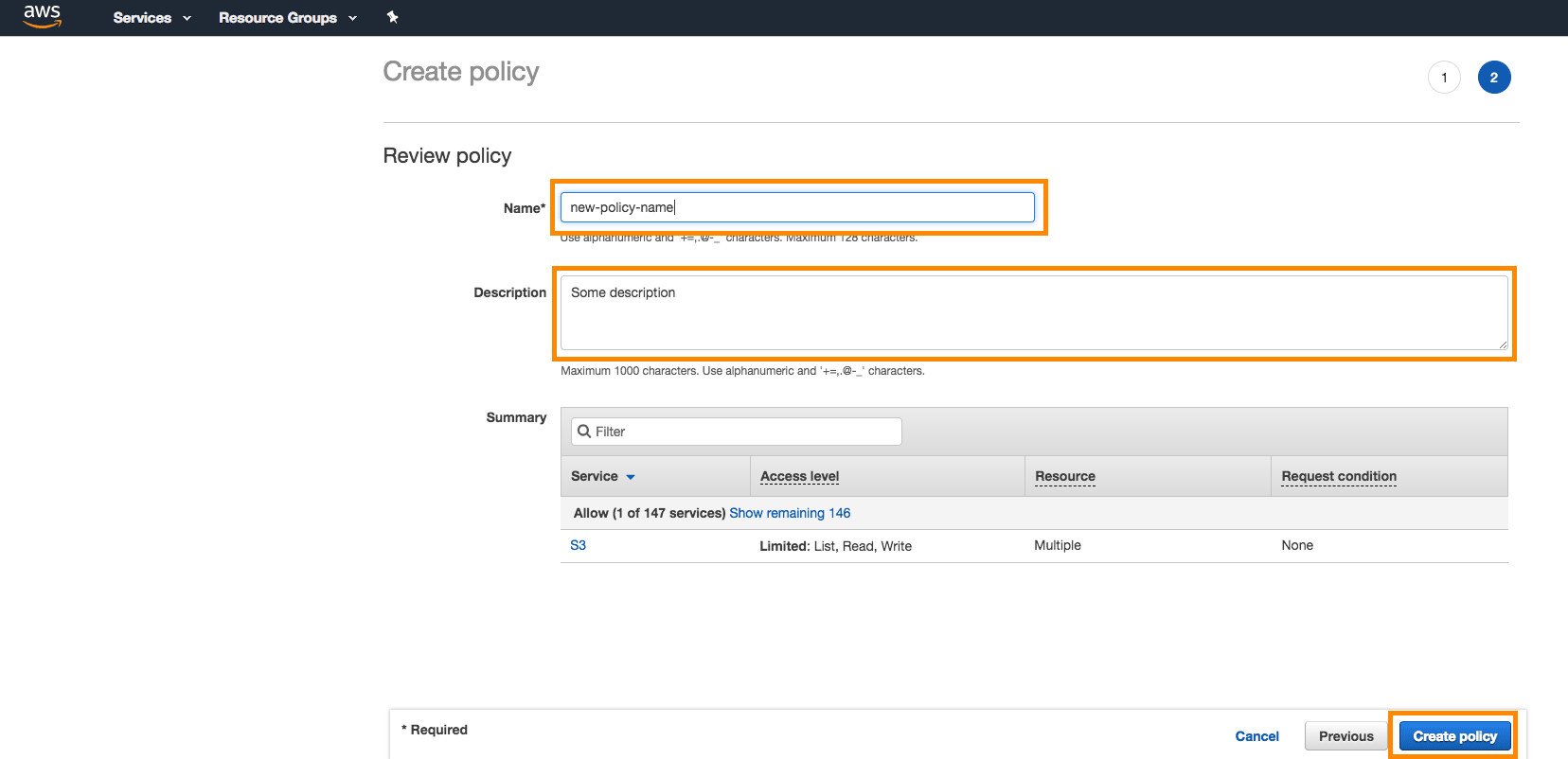Image resolution: width=1568 pixels, height=759 pixels.
Task: Click the pin shortcut icon in navbar
Action: click(x=393, y=17)
